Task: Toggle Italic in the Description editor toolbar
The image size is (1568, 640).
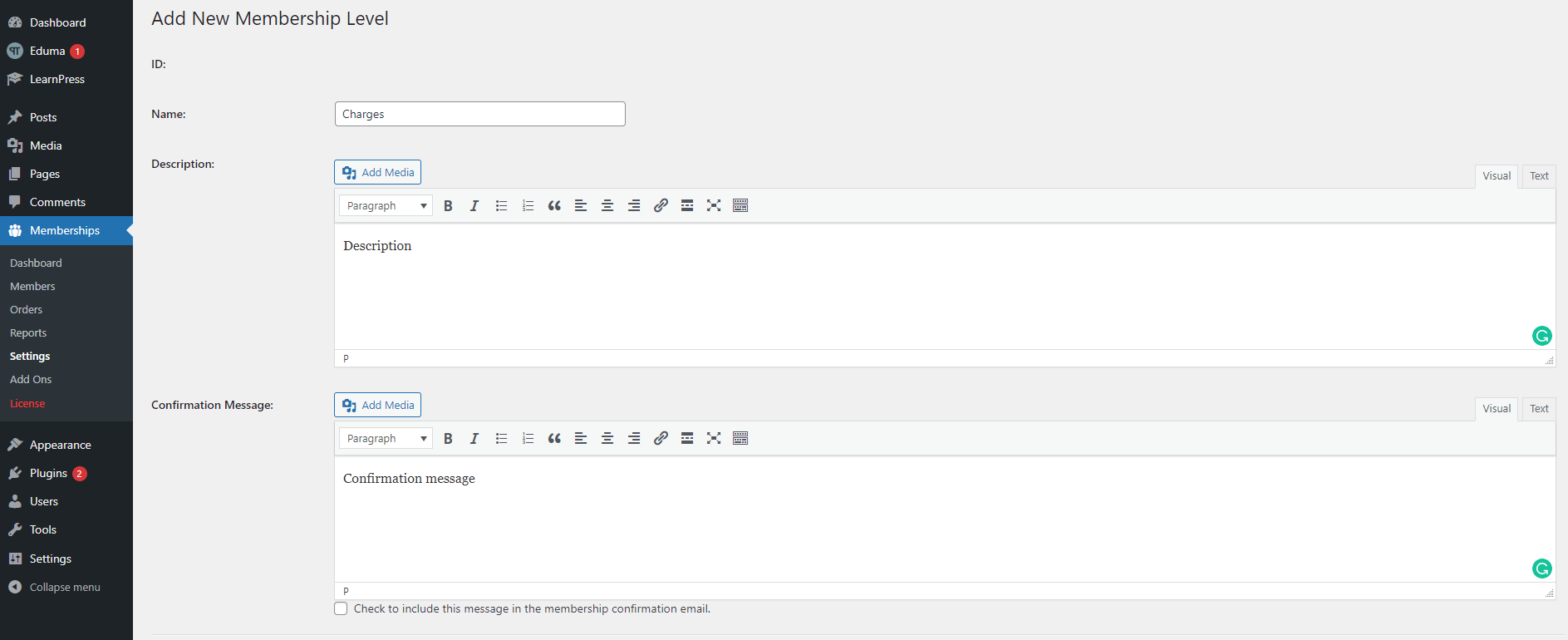Action: (474, 205)
